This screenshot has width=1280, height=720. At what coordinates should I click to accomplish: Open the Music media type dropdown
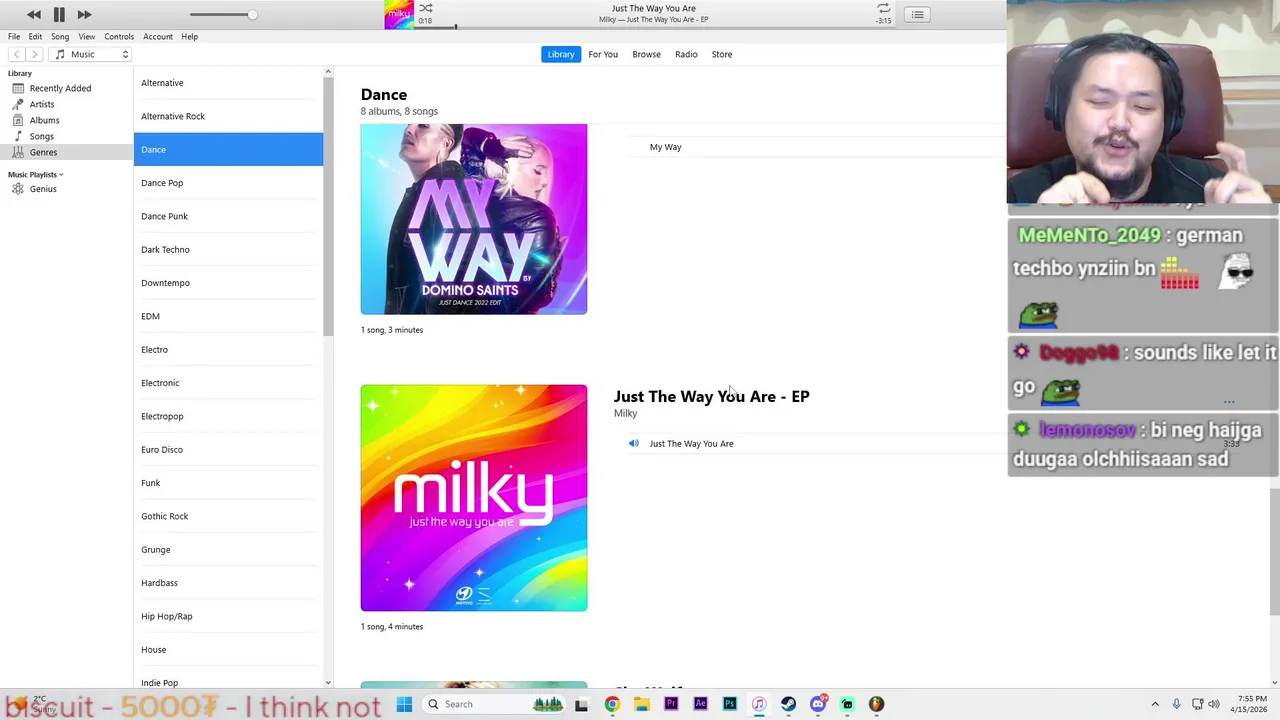tap(91, 54)
